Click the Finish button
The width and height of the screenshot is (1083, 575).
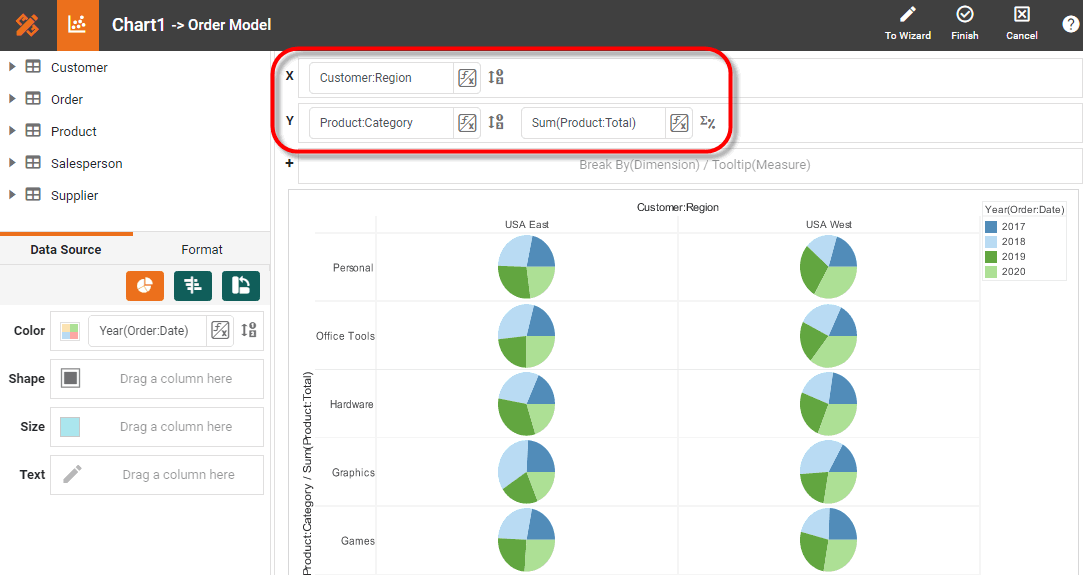click(x=965, y=24)
